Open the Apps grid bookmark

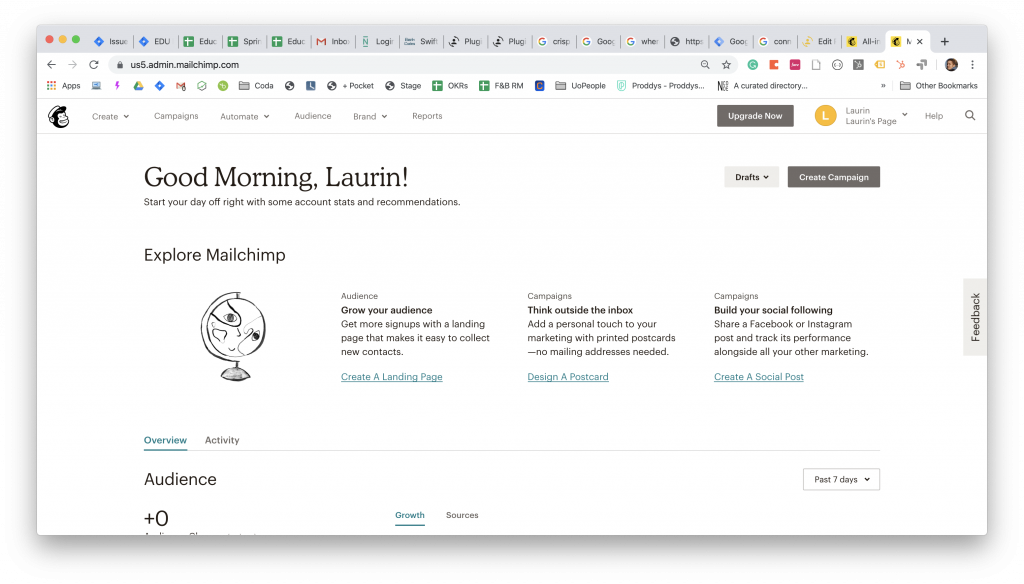coord(63,86)
